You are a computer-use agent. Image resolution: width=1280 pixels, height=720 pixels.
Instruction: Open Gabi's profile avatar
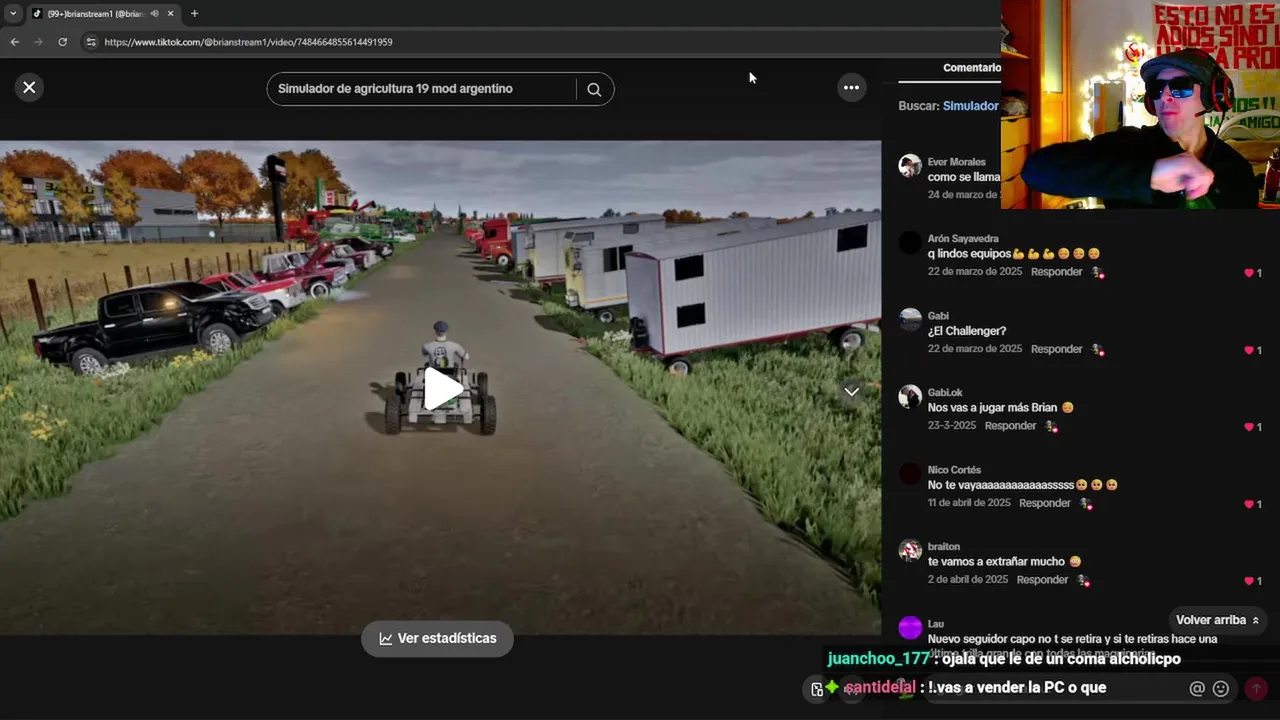[910, 320]
